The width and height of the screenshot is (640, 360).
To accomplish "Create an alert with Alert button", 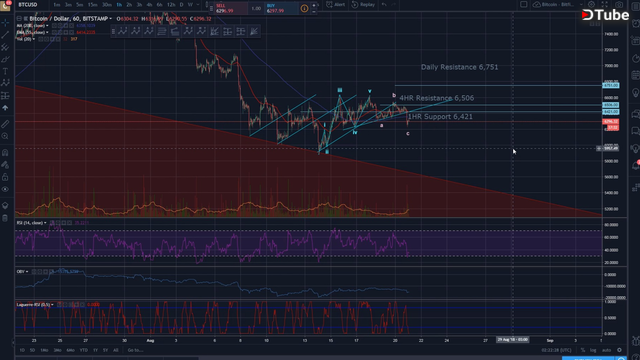I will pos(336,4).
